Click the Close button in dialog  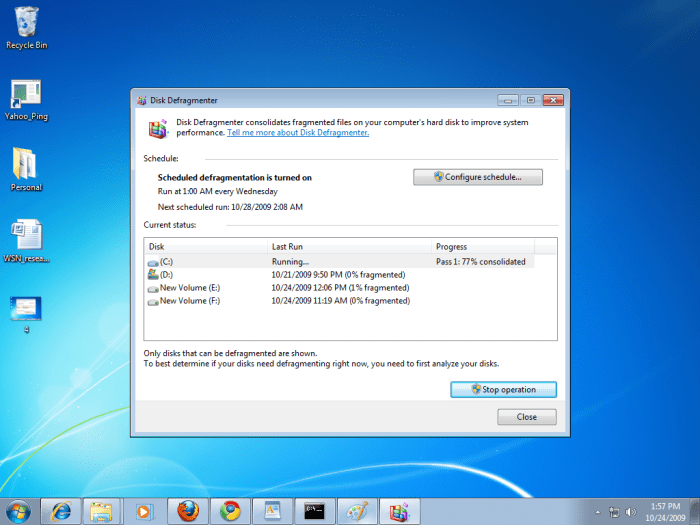(526, 417)
